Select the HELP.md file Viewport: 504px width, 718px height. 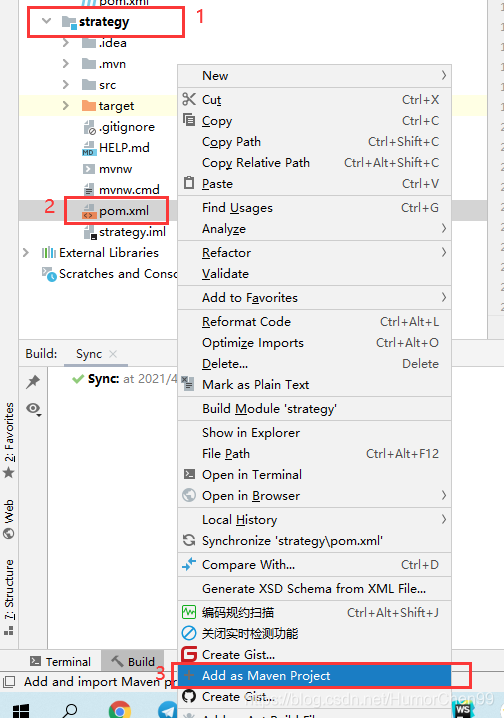coord(116,147)
